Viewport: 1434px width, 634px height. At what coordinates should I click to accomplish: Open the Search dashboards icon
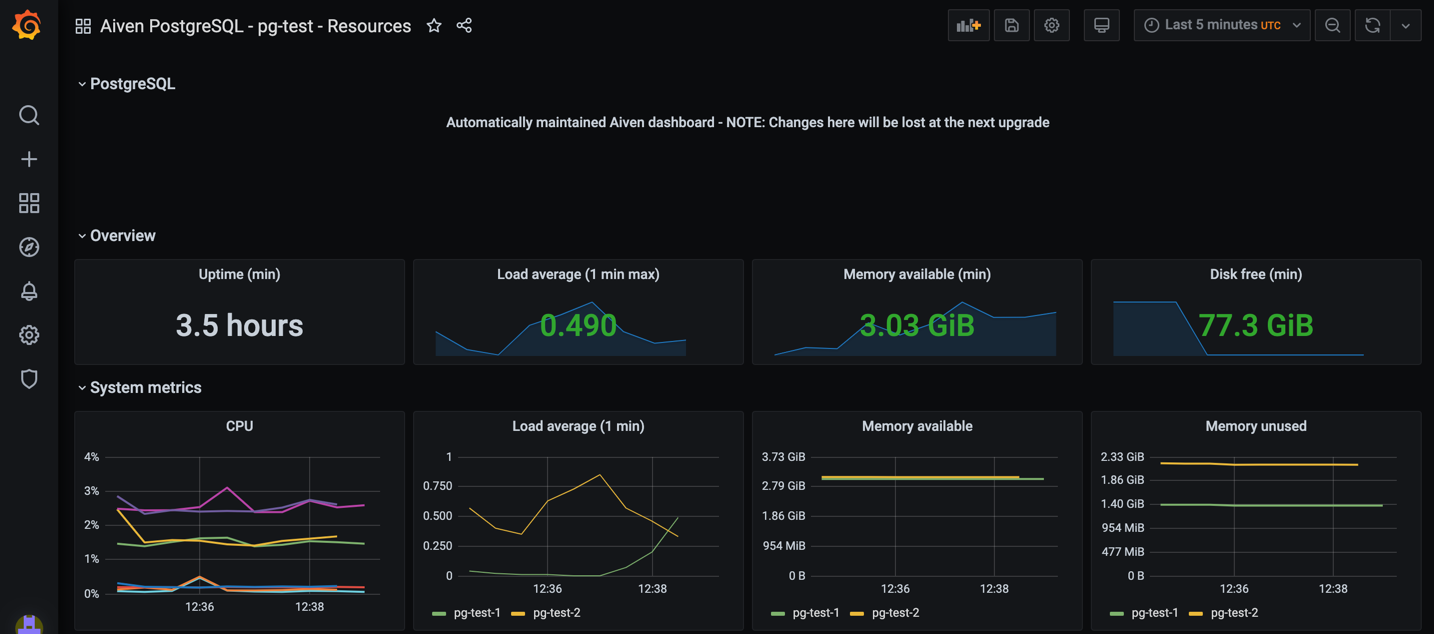coord(29,114)
